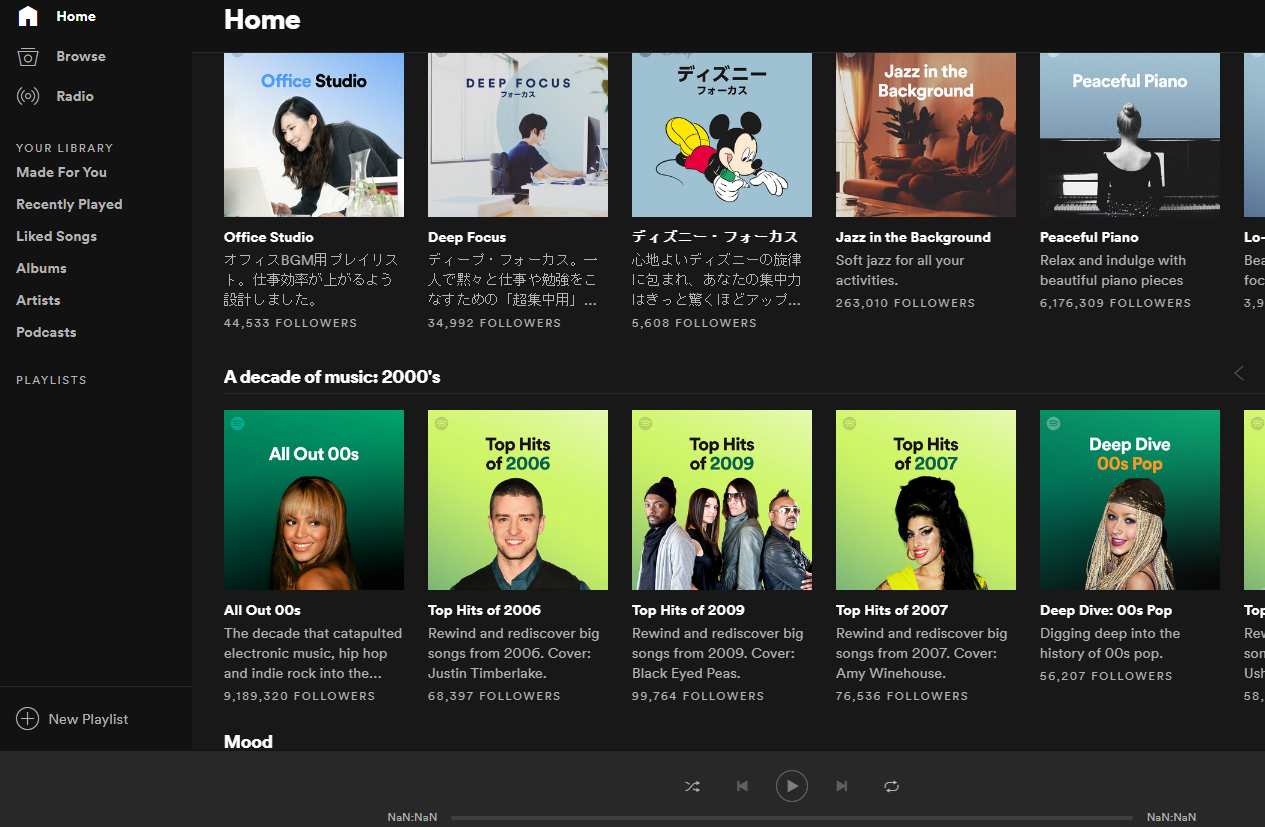The height and width of the screenshot is (827, 1265).
Task: Click '9,189,320 FOLLOWERS' text
Action: point(300,696)
